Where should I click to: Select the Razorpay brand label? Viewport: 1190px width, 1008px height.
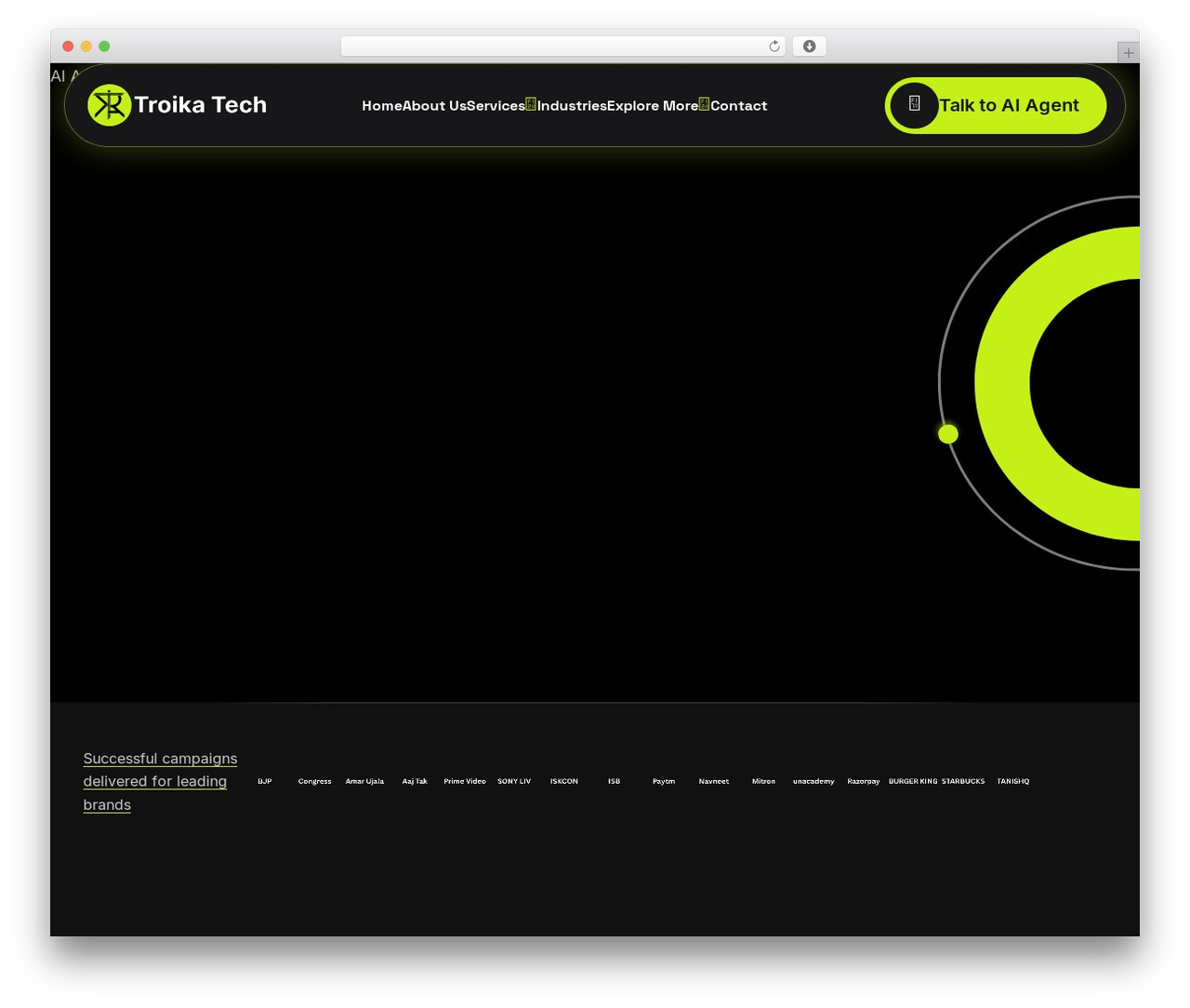tap(864, 781)
